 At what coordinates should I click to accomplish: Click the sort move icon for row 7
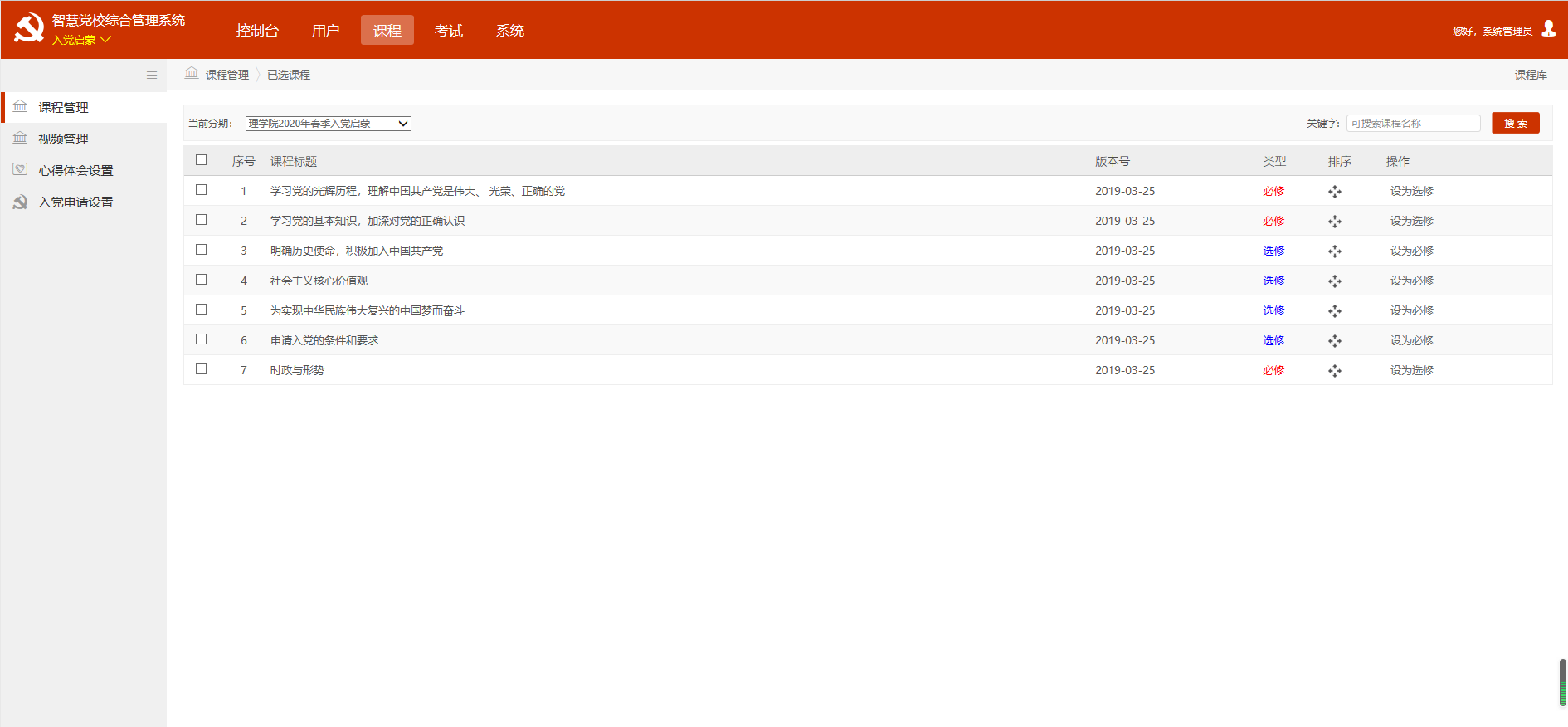tap(1334, 371)
